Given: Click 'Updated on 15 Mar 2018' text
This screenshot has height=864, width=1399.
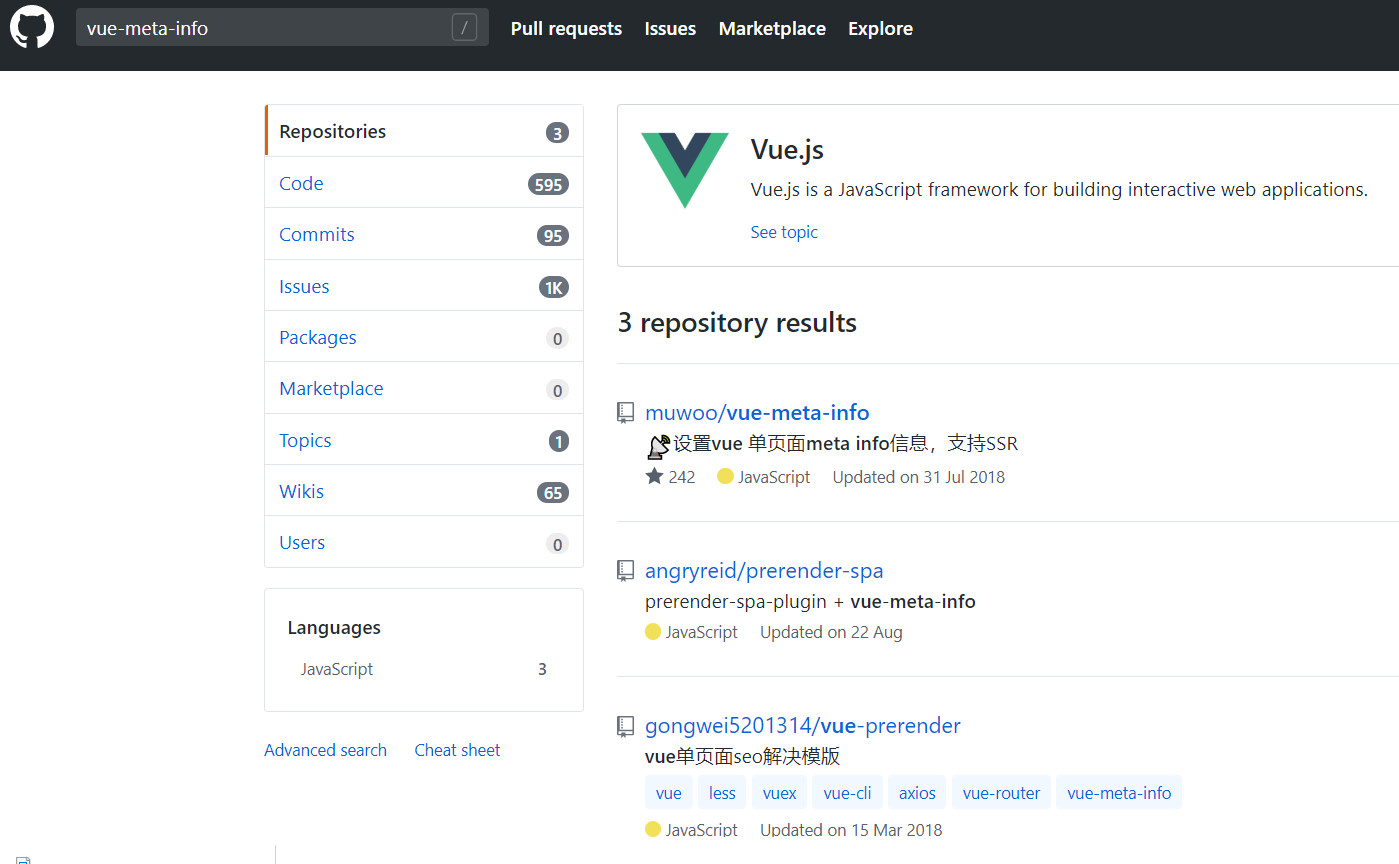Looking at the screenshot, I should coord(851,830).
